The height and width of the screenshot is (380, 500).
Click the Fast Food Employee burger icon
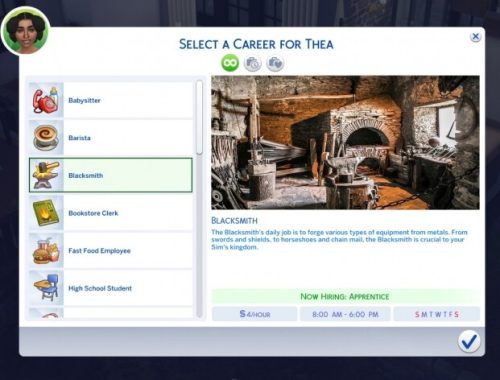click(x=46, y=251)
